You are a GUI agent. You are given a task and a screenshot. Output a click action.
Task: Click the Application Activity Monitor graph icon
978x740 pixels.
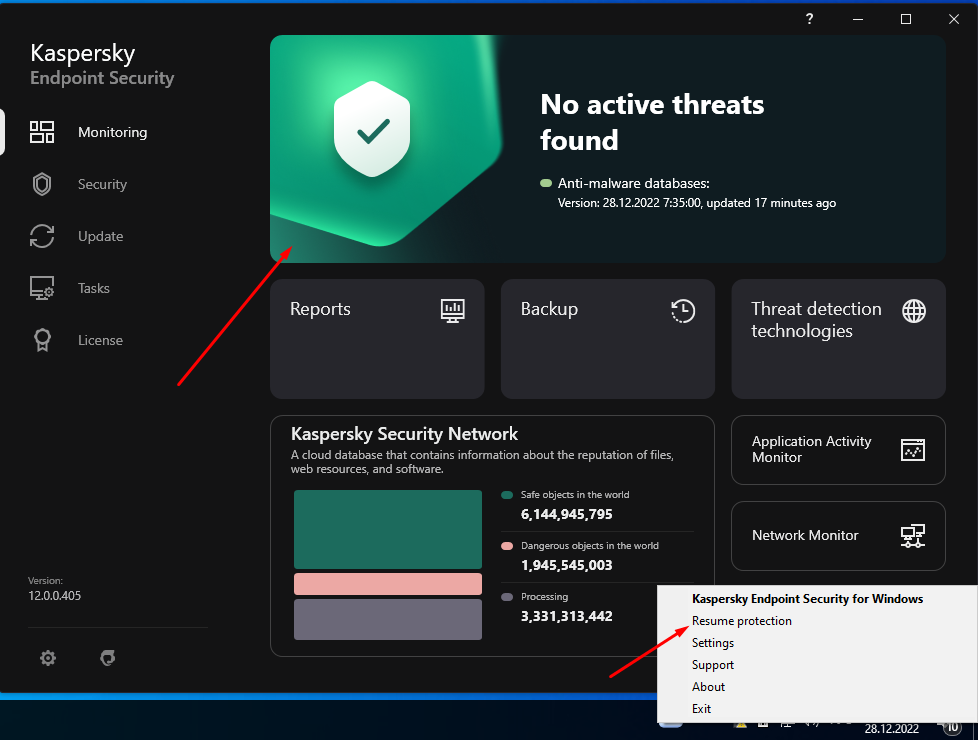(913, 450)
